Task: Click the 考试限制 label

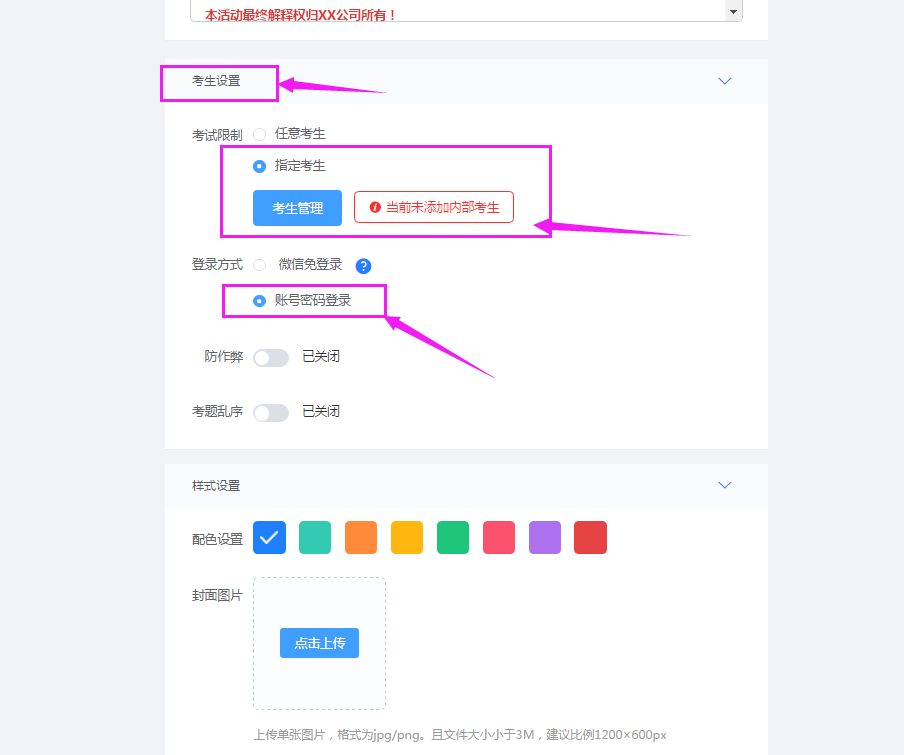Action: (217, 135)
